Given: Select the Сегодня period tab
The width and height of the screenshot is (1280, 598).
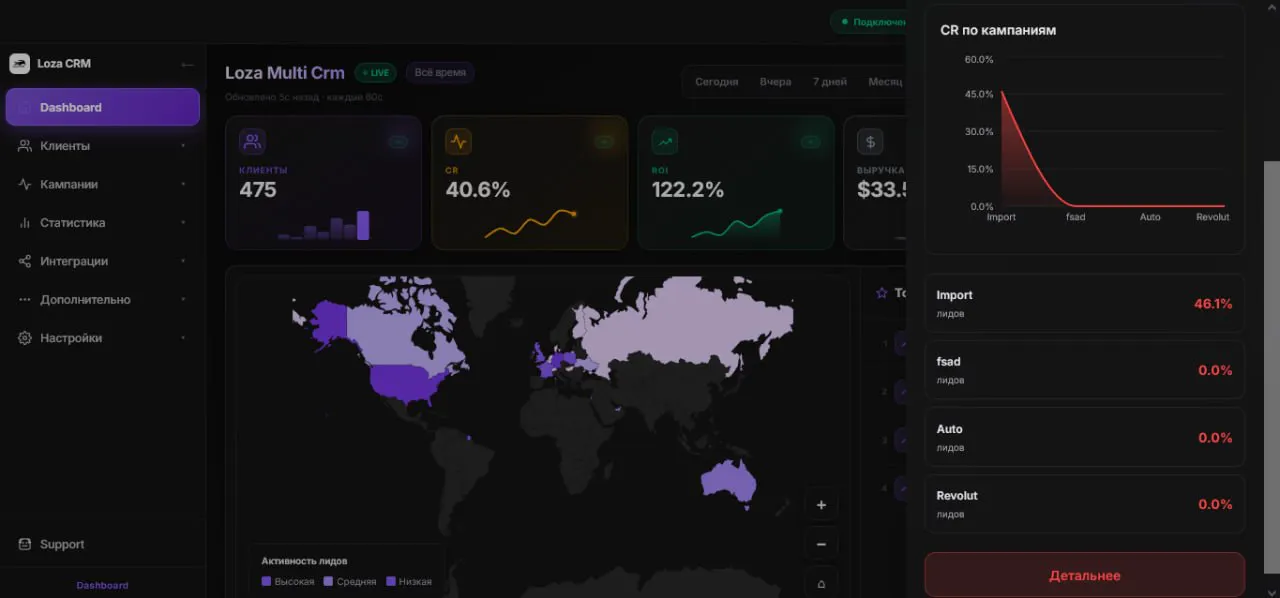Looking at the screenshot, I should tap(717, 82).
